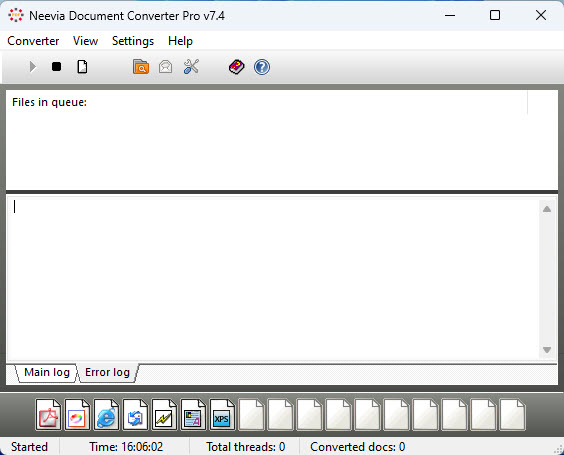The height and width of the screenshot is (455, 564).
Task: Open the help book icon
Action: click(236, 67)
